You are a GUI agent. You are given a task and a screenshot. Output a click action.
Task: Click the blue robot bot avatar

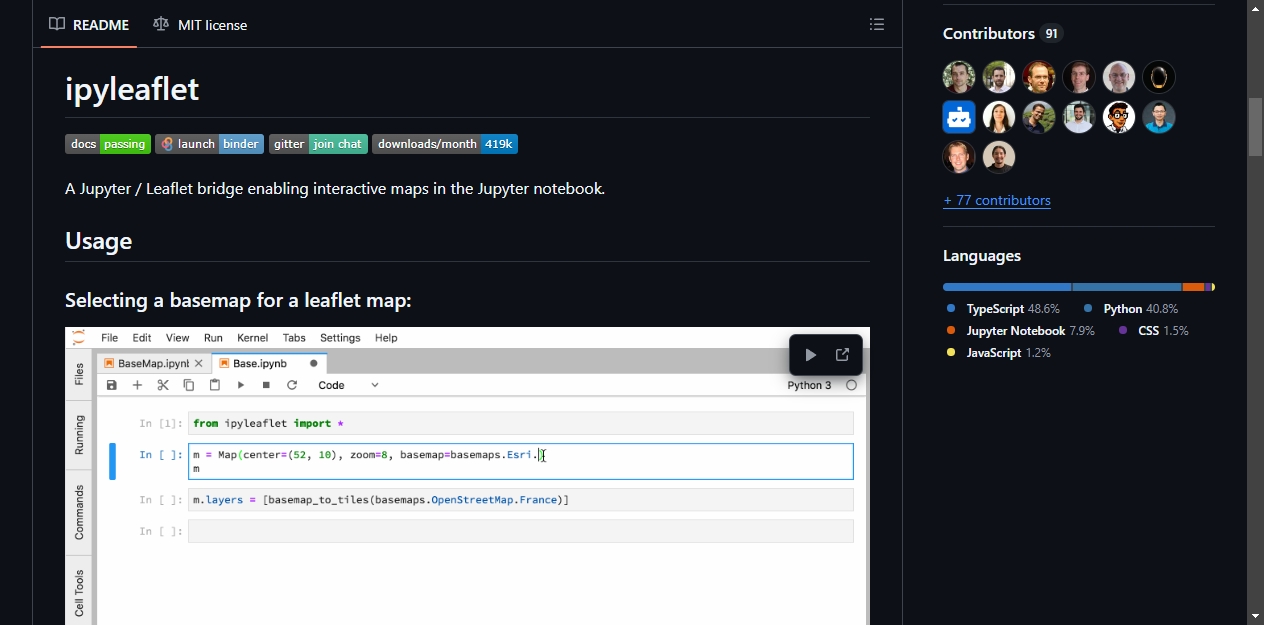click(x=959, y=117)
